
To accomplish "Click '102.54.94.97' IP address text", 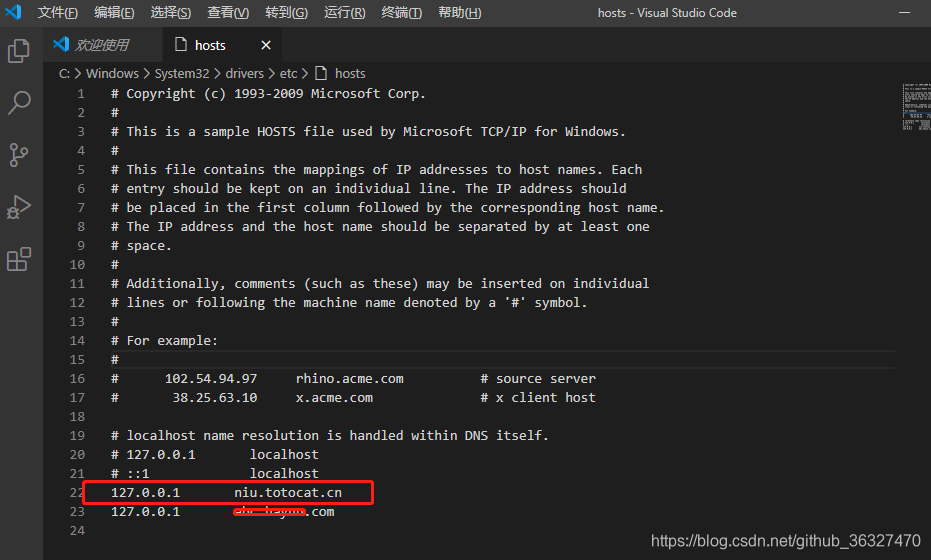I will pyautogui.click(x=211, y=379).
